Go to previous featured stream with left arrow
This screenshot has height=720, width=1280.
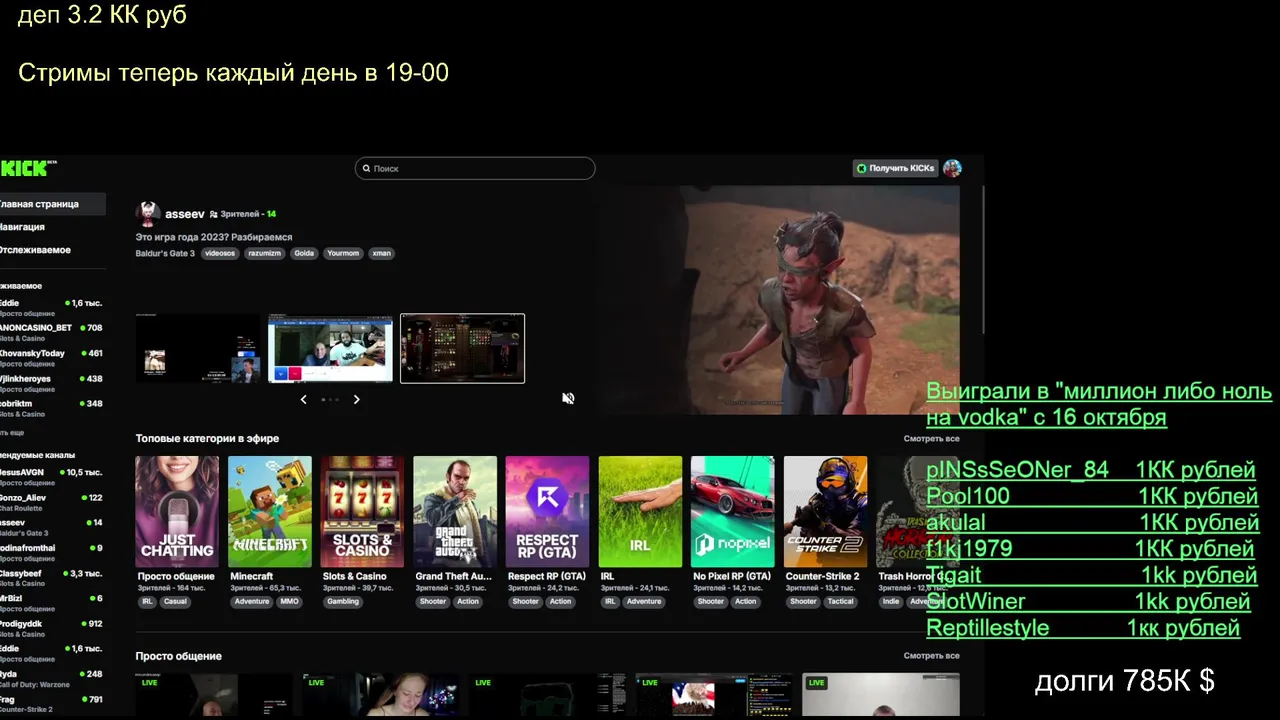pos(304,399)
